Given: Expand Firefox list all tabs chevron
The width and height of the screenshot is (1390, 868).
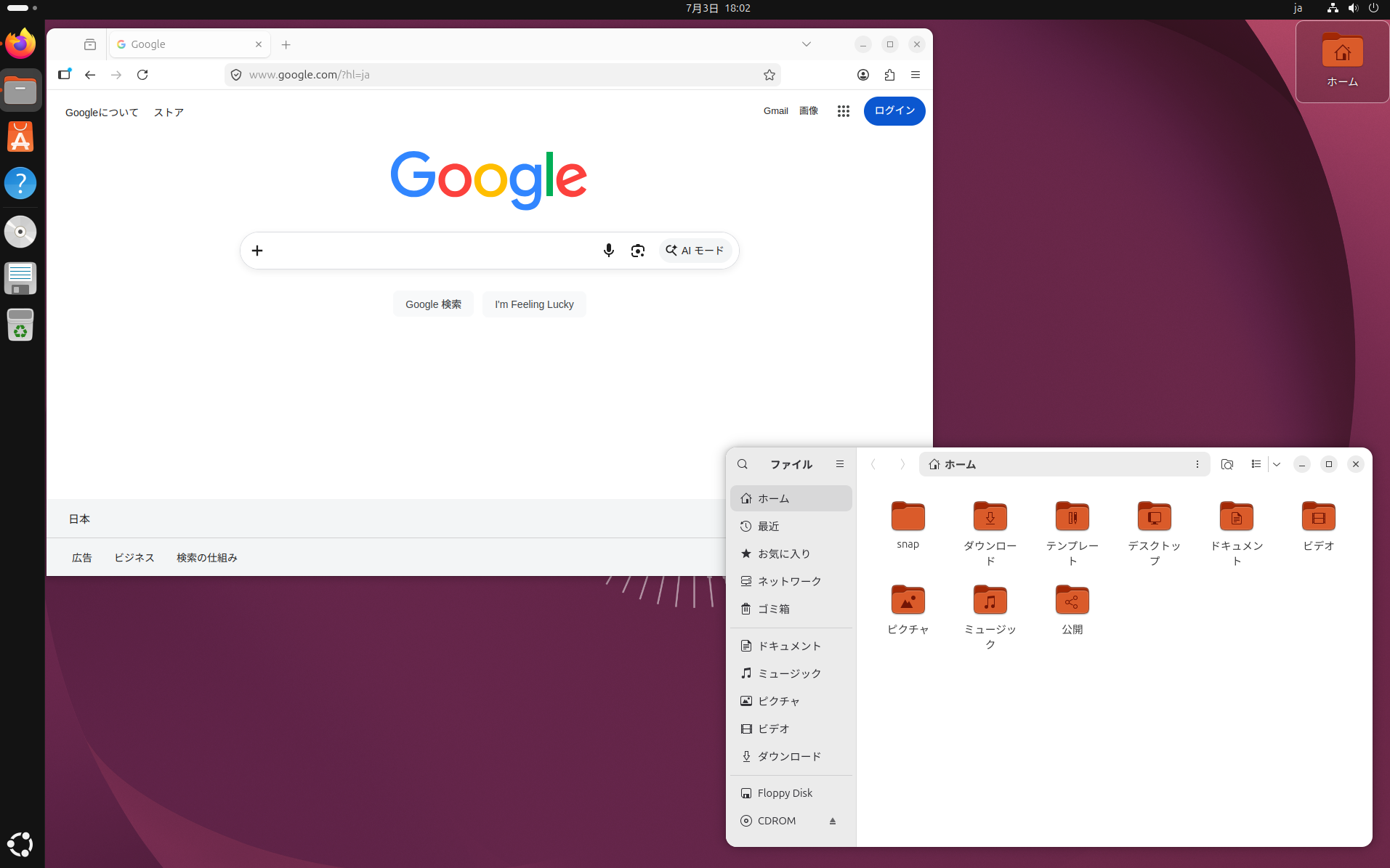Looking at the screenshot, I should coord(807,44).
